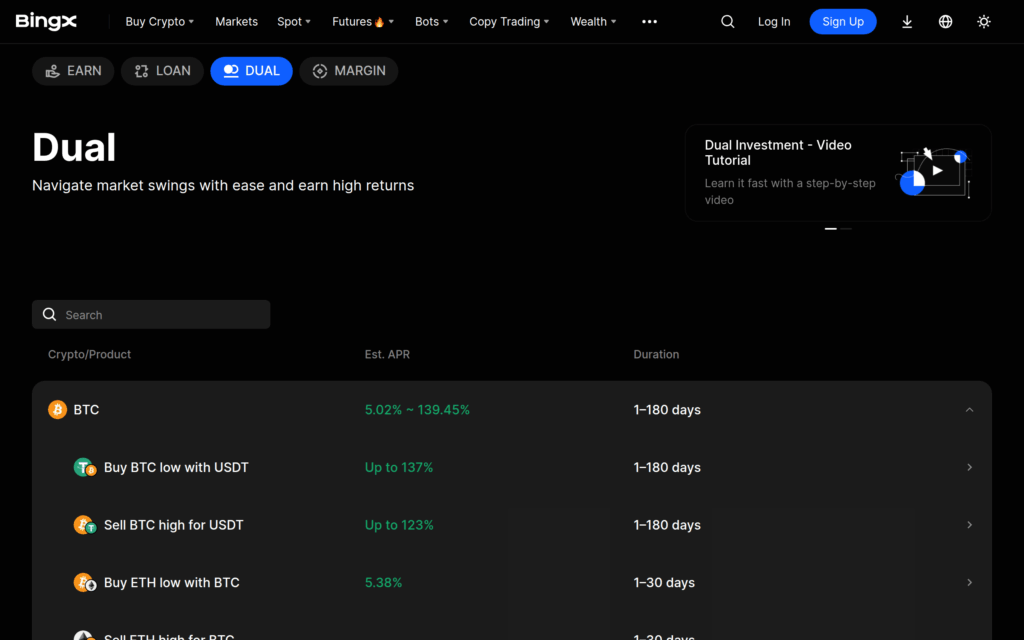This screenshot has width=1024, height=640.
Task: Click the BTC product row label
Action: (x=86, y=409)
